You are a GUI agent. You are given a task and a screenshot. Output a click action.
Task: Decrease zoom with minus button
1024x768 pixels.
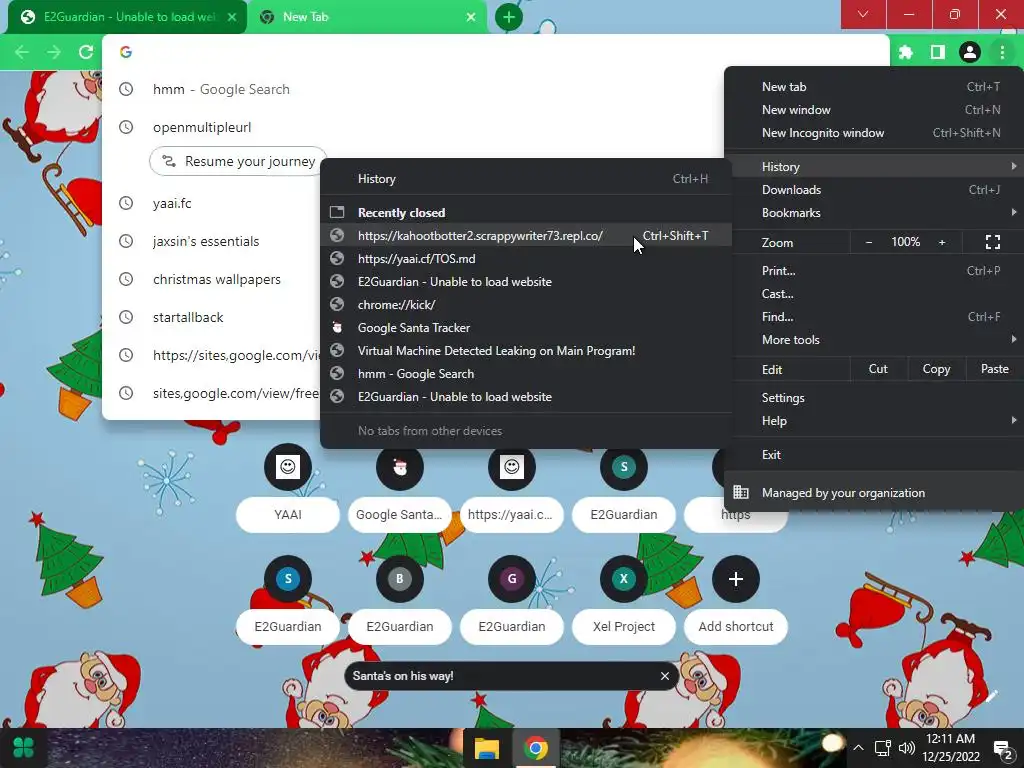pos(869,242)
